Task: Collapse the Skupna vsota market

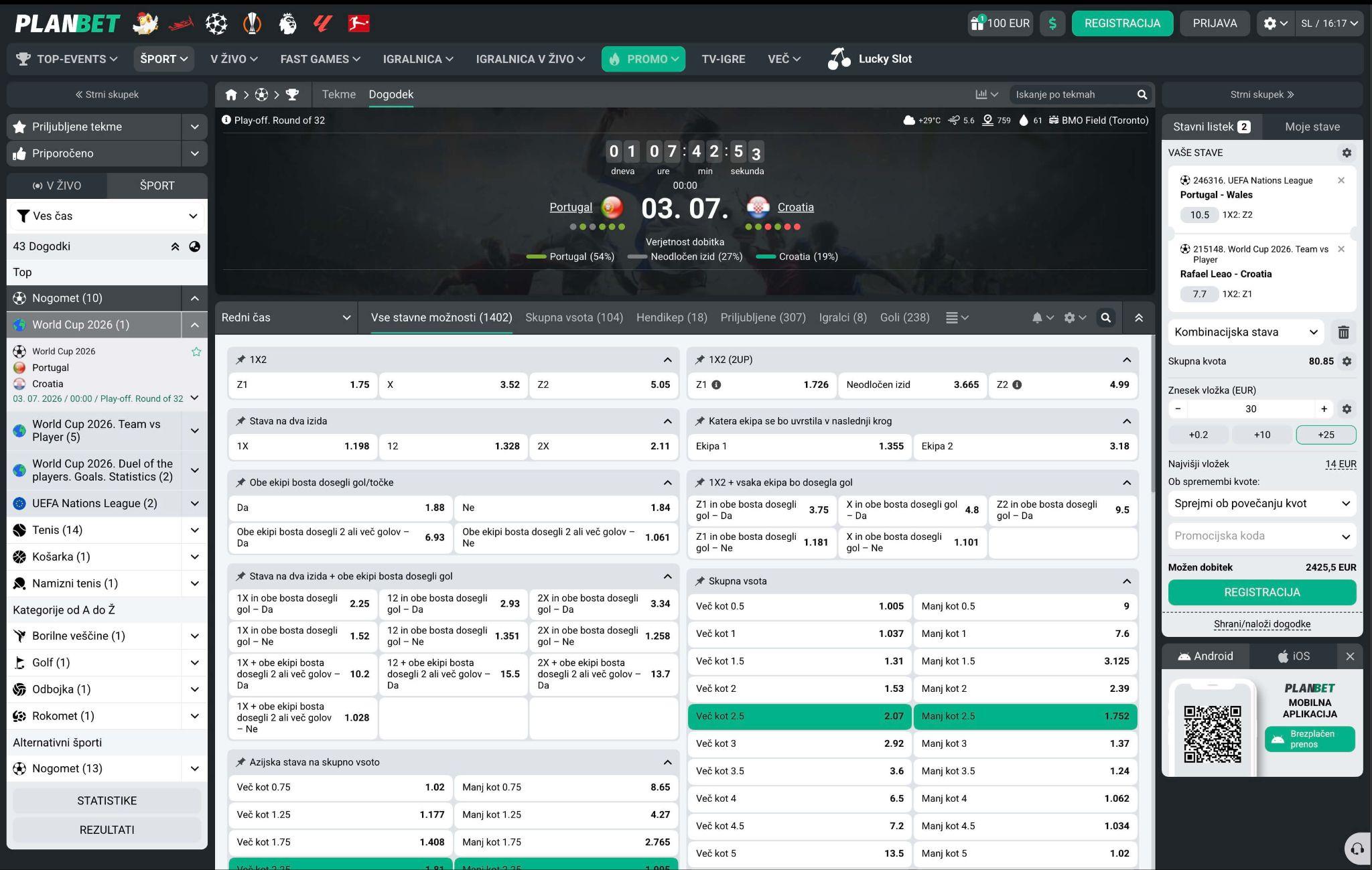Action: [1127, 581]
